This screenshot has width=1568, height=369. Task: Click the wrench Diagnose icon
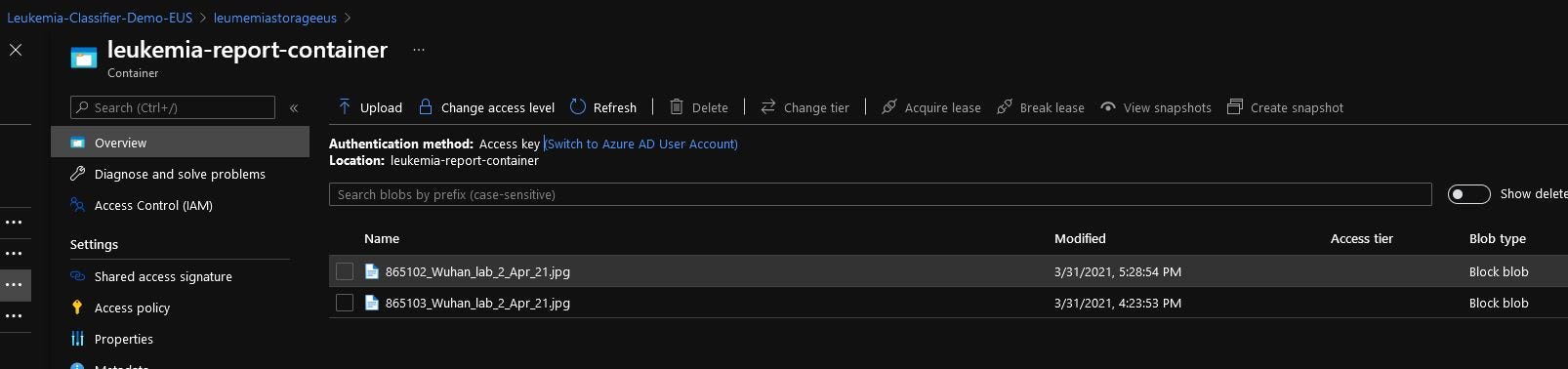coord(77,174)
